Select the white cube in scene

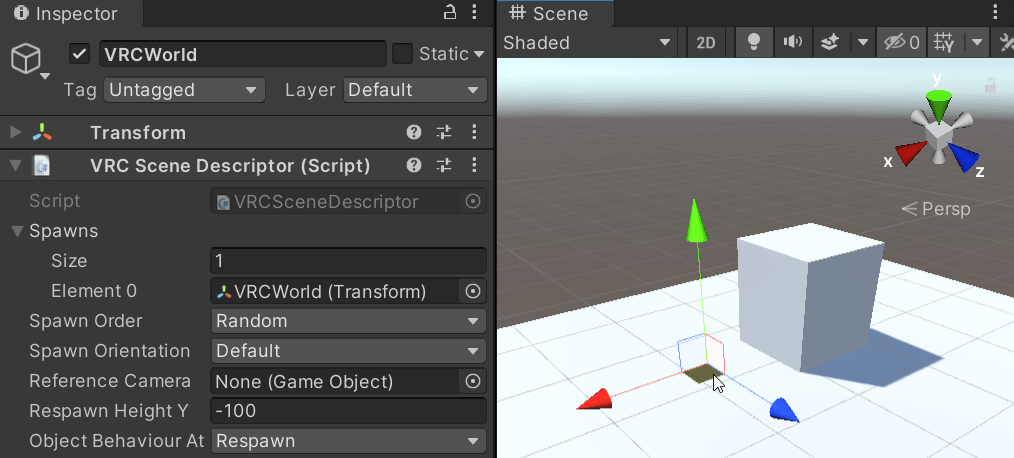tap(808, 298)
